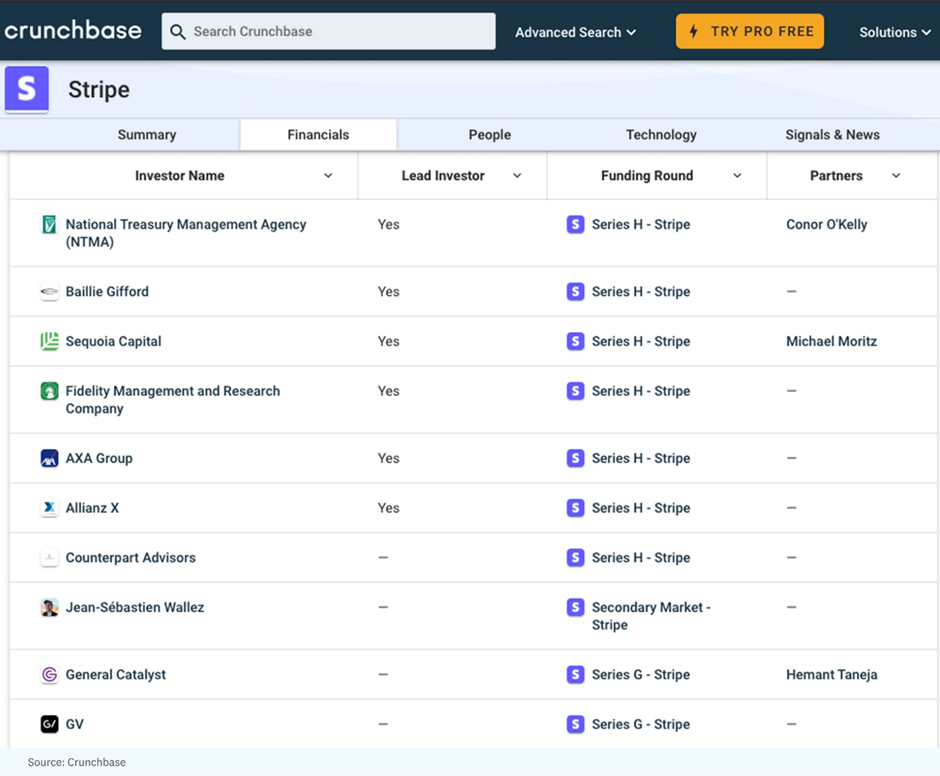
Task: Open Series G - Stripe for General Catalyst
Action: coord(641,675)
